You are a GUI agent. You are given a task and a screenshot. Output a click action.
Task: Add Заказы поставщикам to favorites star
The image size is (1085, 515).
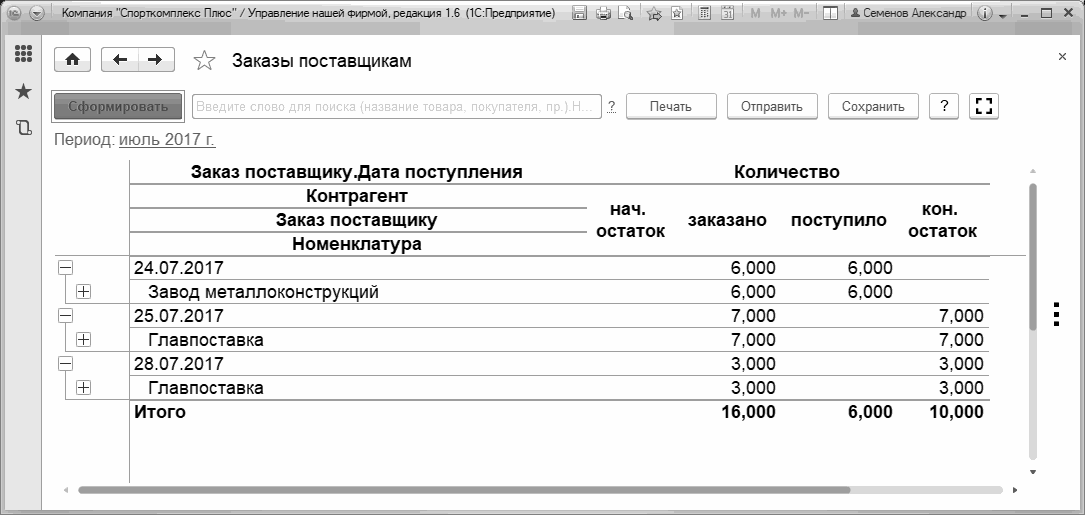203,61
